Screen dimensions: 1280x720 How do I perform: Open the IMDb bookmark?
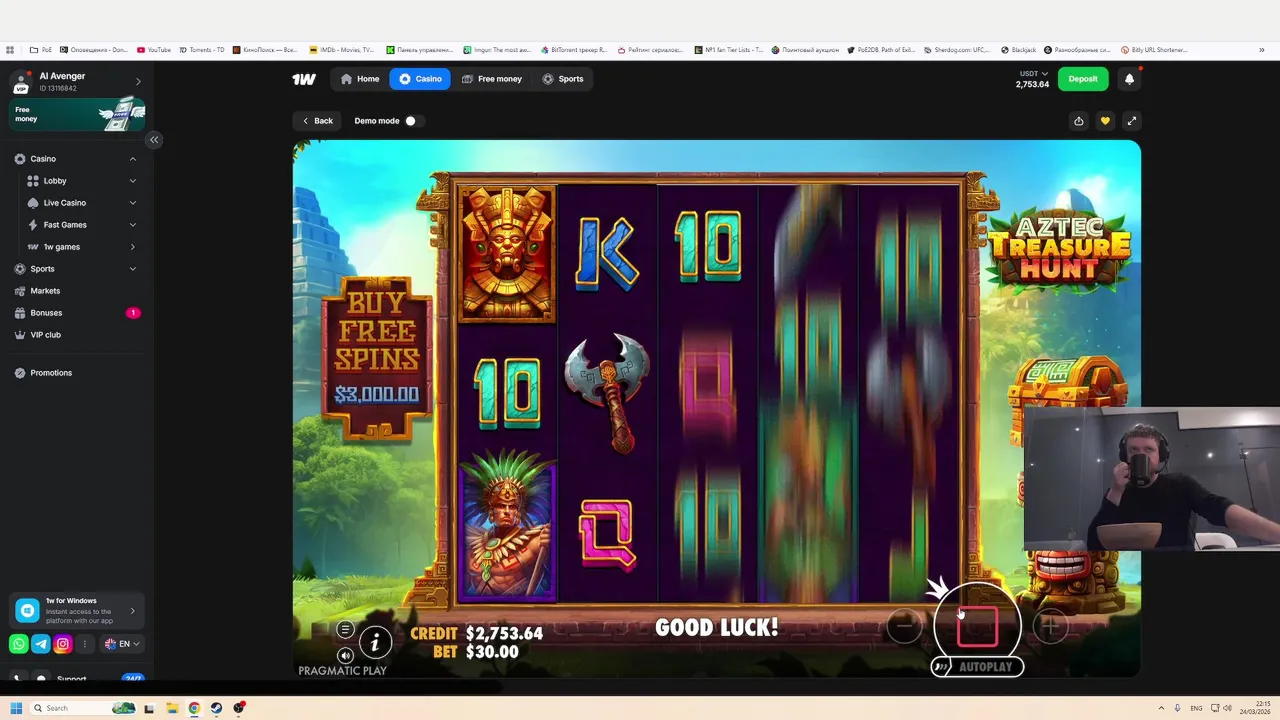(343, 50)
